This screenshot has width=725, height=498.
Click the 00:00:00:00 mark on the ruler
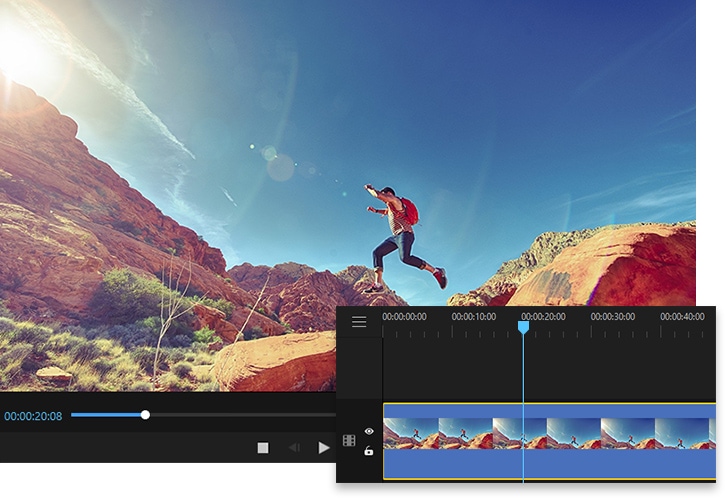click(x=404, y=317)
